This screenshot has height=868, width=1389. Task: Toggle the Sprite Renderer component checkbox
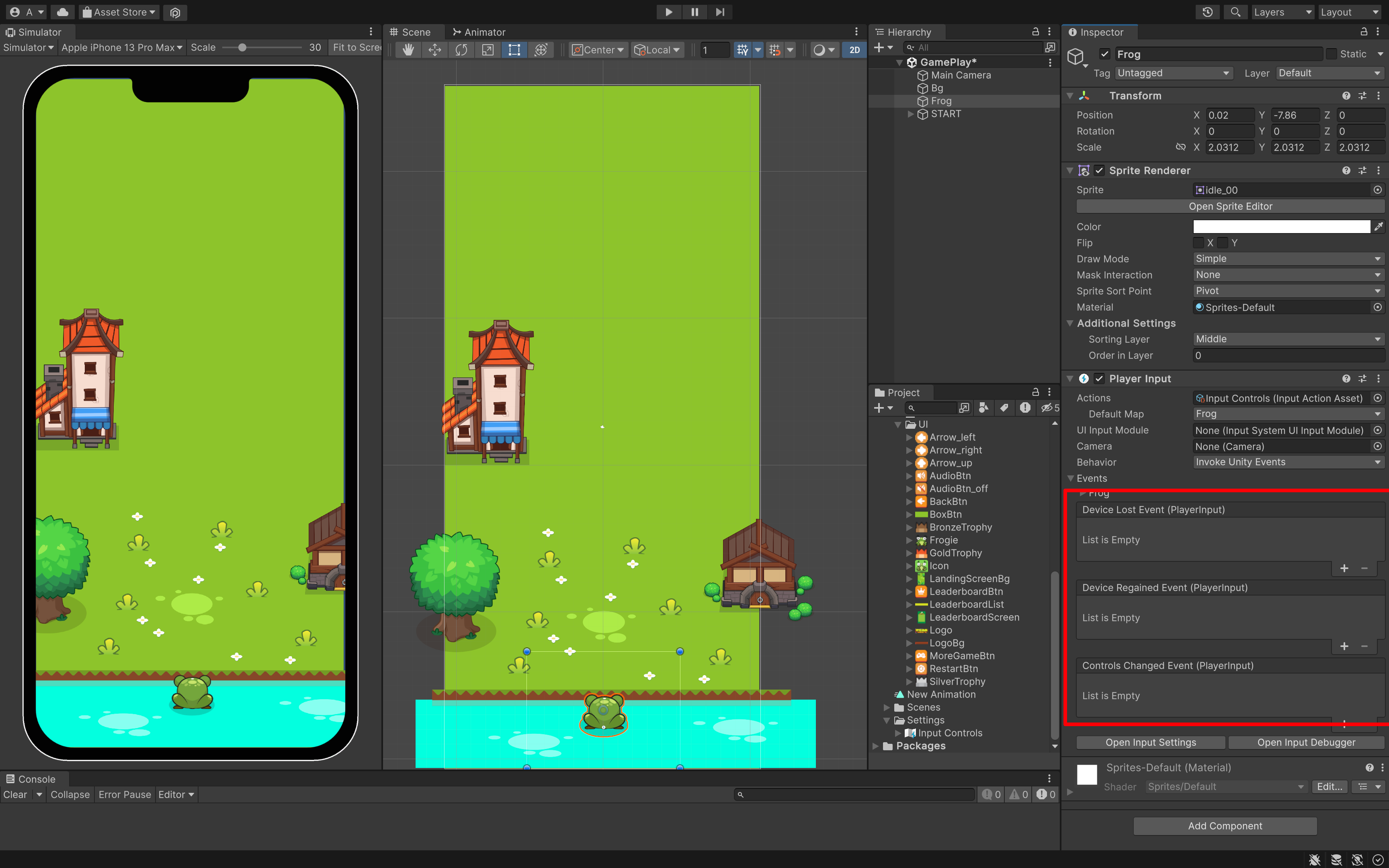pyautogui.click(x=1099, y=170)
